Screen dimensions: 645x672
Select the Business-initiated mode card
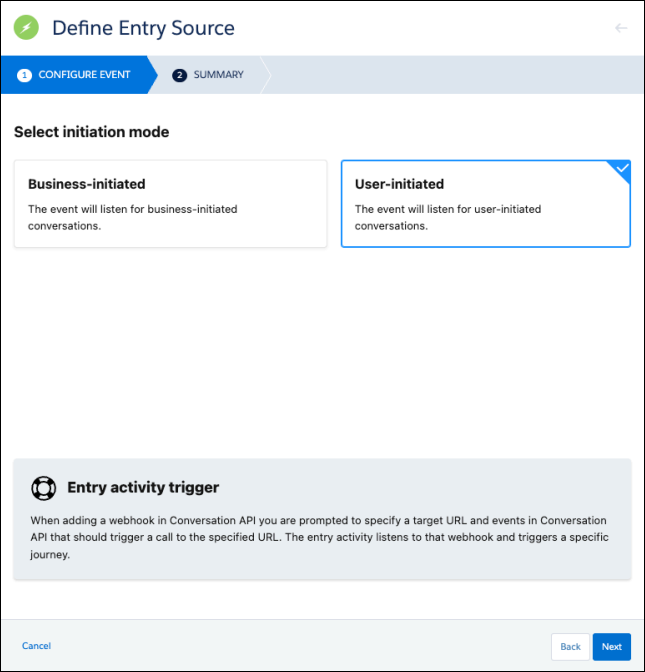(x=170, y=203)
